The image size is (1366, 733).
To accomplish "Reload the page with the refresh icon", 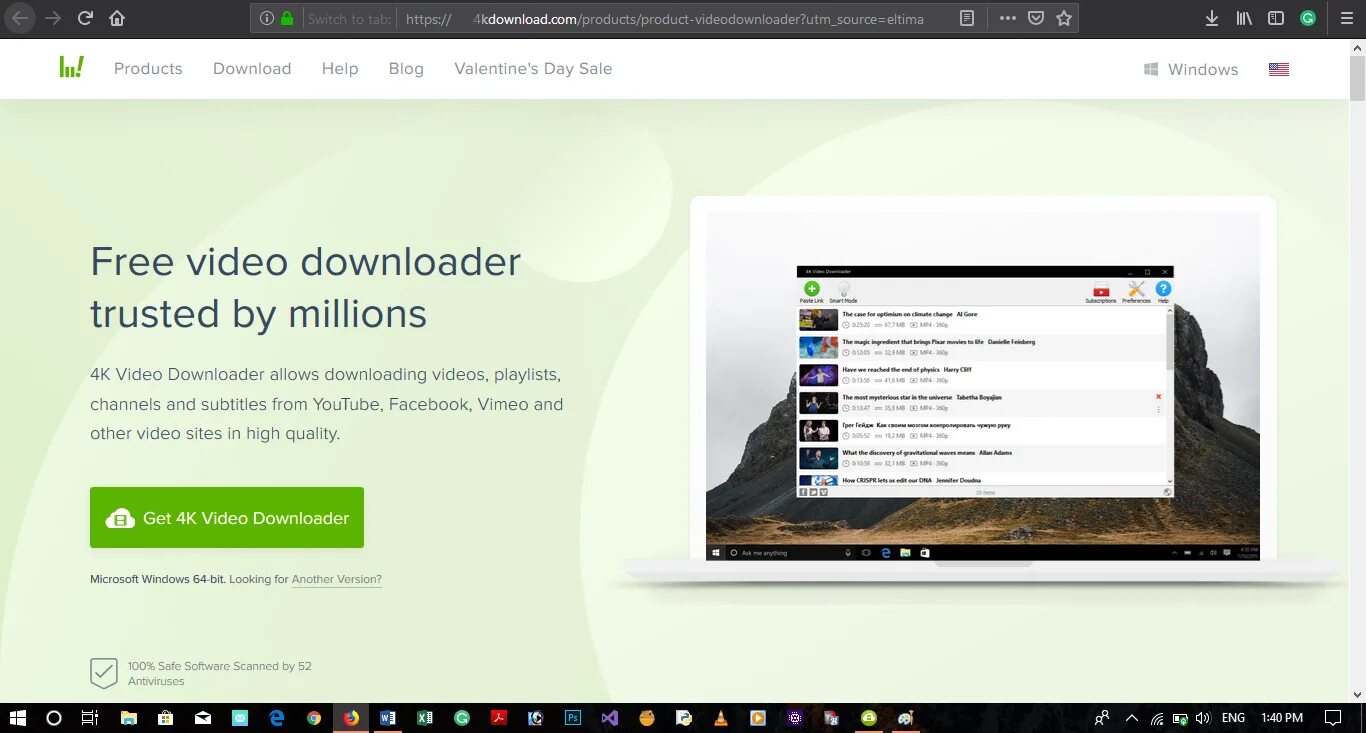I will [x=86, y=18].
